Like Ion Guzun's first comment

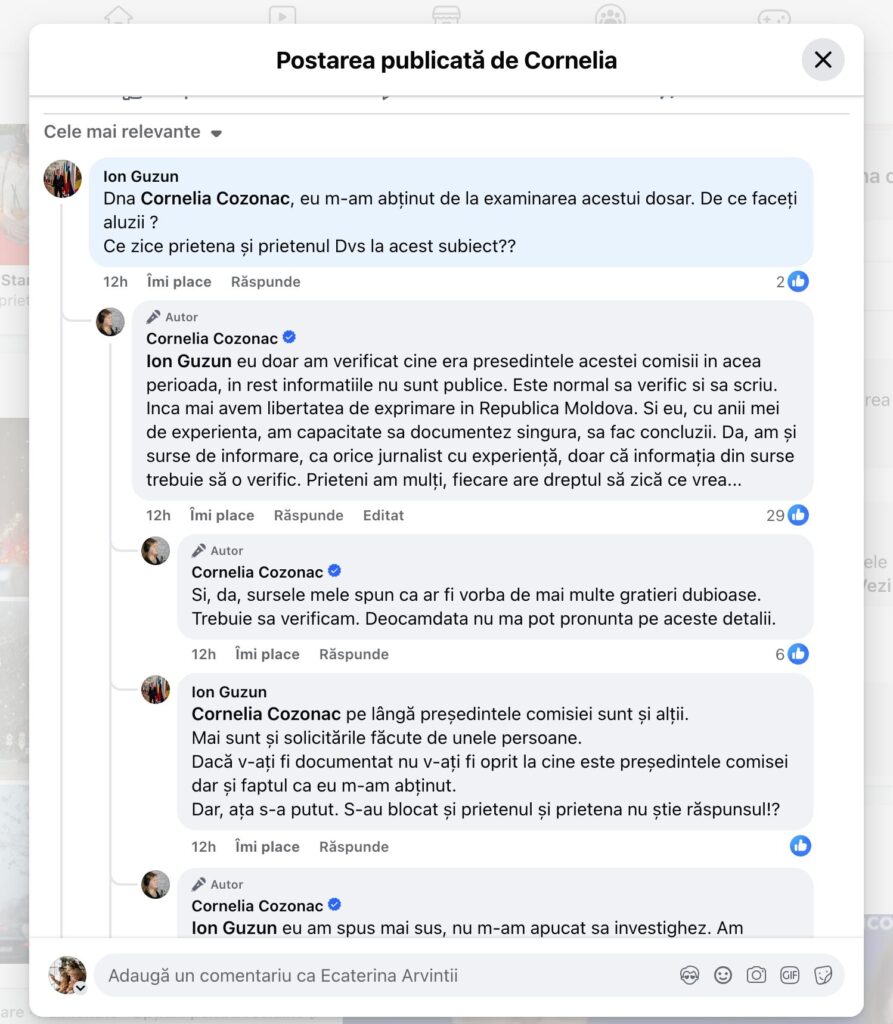pos(179,282)
